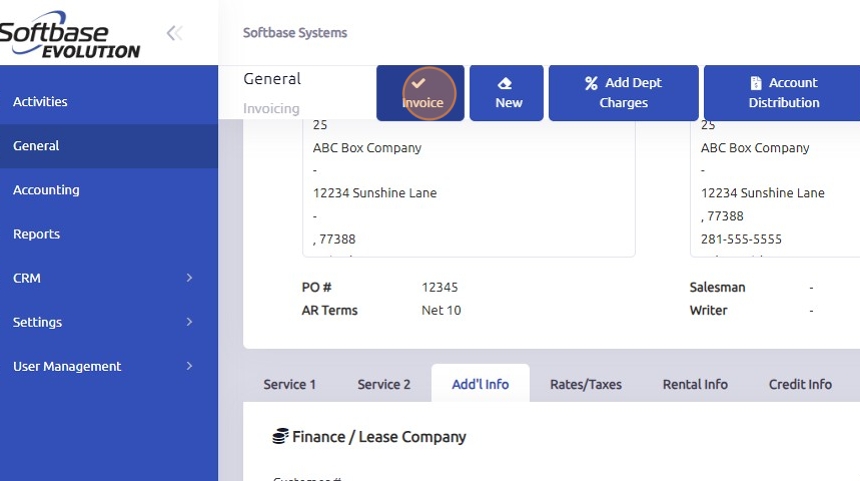
Task: Open the Credit Info tab
Action: point(800,384)
